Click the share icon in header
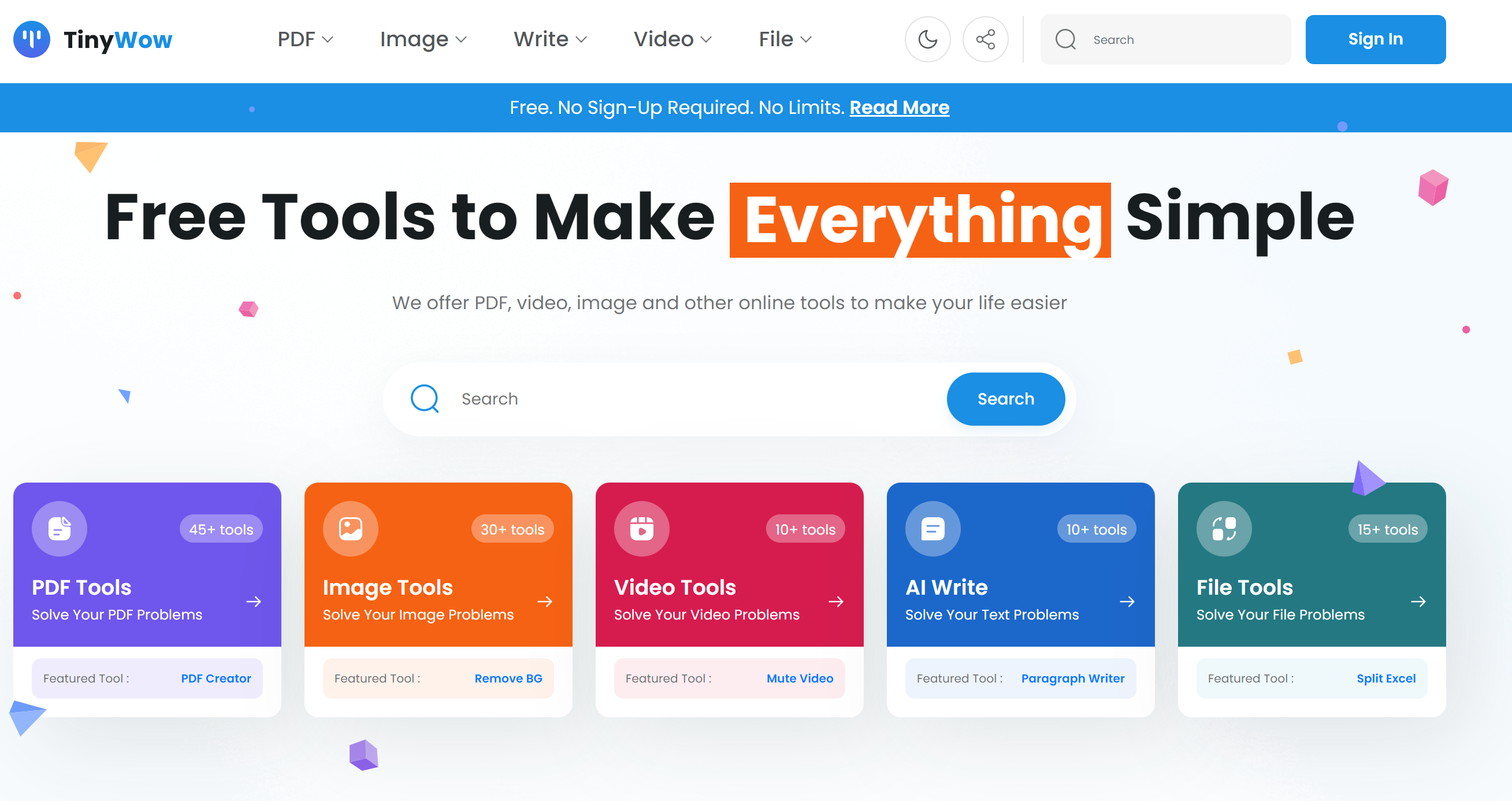The width and height of the screenshot is (1512, 801). point(985,39)
